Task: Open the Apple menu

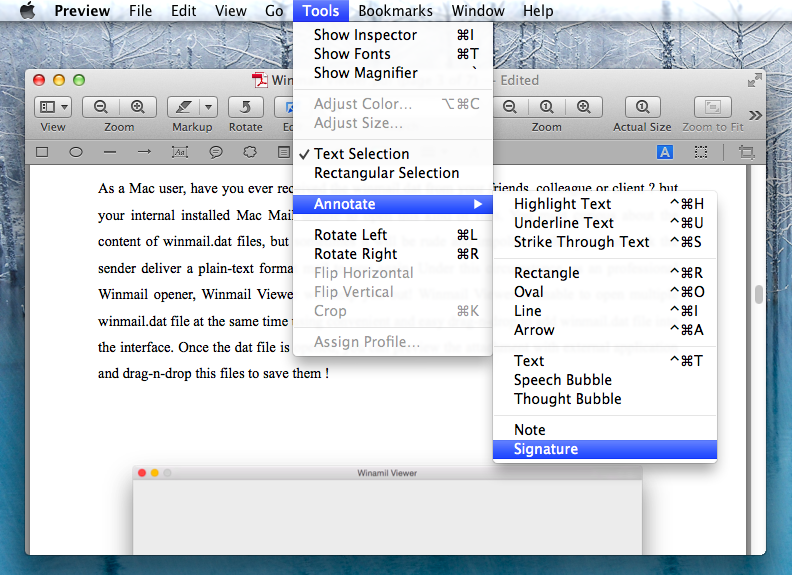Action: (x=27, y=11)
